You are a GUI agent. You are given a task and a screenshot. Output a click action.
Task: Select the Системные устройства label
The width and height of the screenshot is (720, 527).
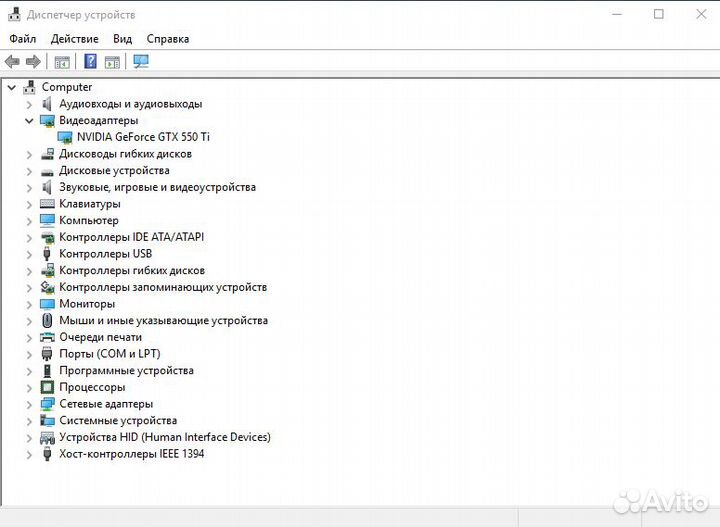click(x=118, y=420)
